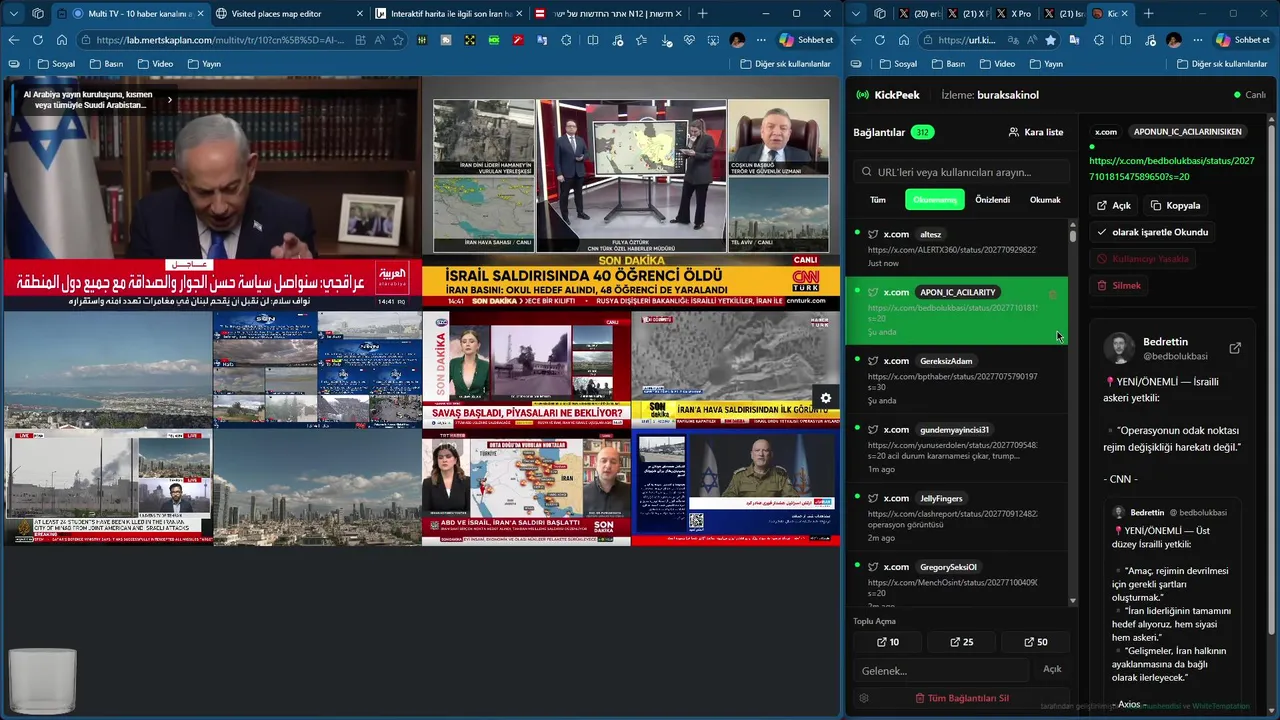Mark link as read with Okundu button

(x=1152, y=232)
